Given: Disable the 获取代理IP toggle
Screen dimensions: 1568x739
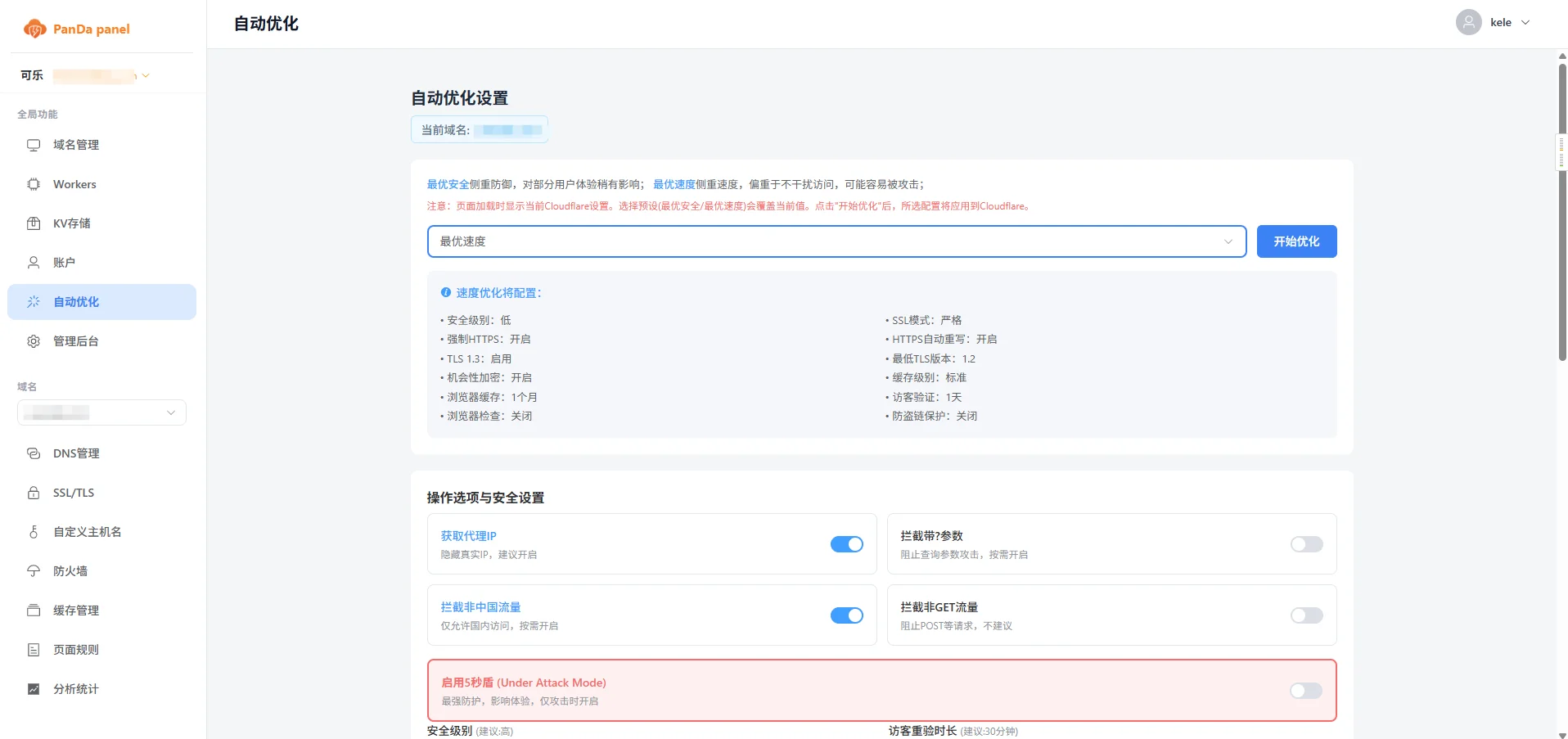Looking at the screenshot, I should (x=846, y=544).
